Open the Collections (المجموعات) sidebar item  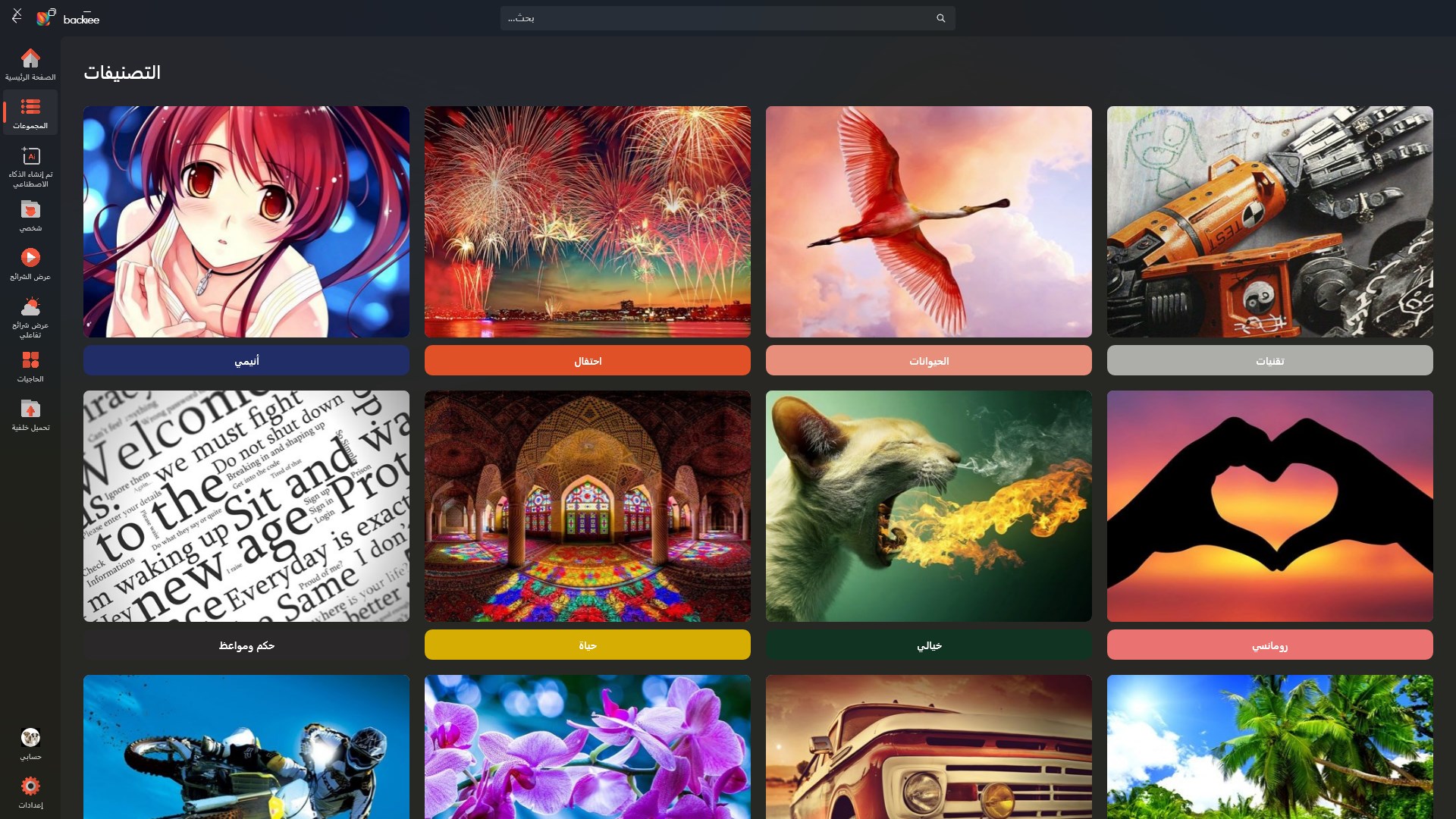point(30,113)
